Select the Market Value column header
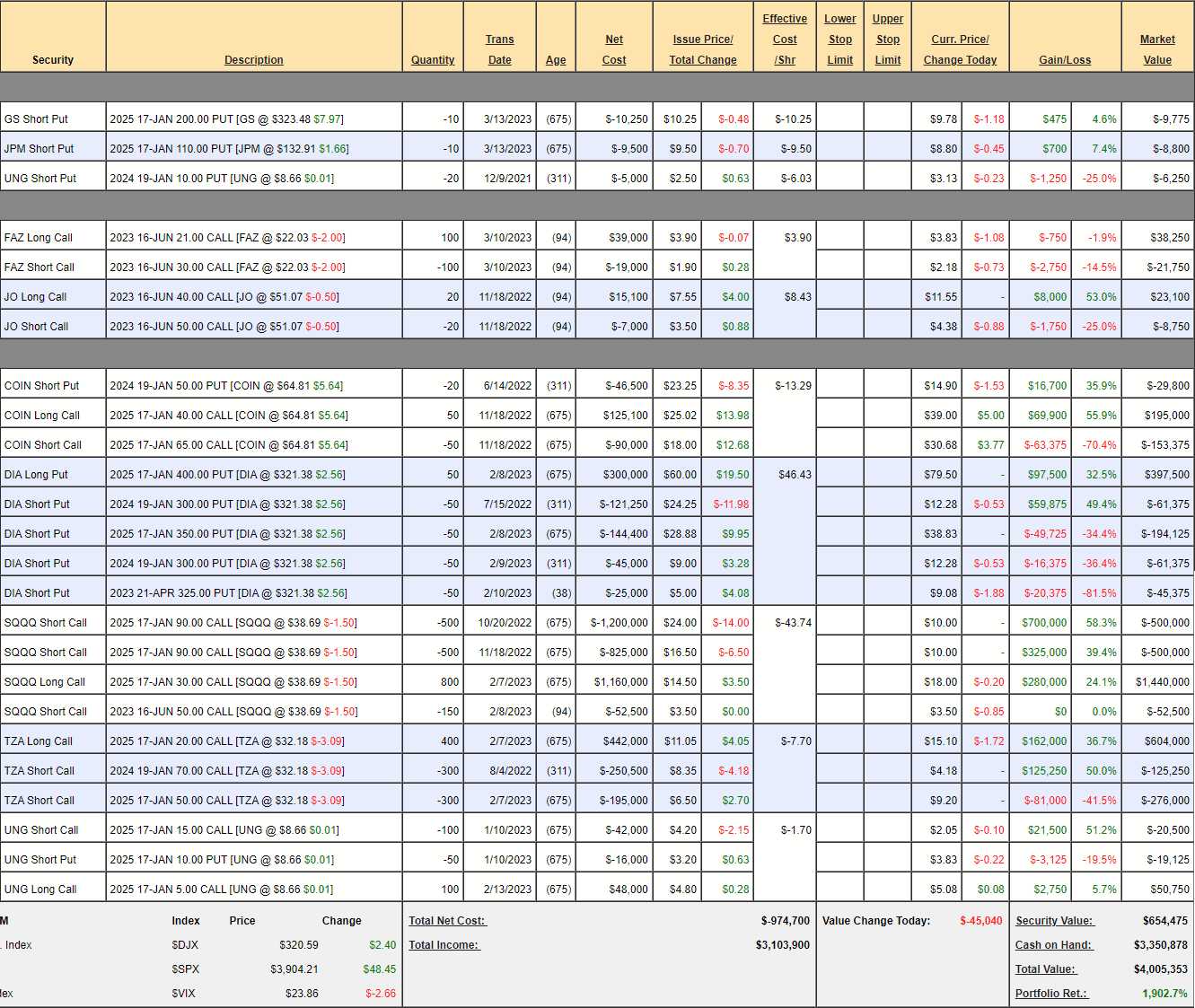 (1157, 50)
